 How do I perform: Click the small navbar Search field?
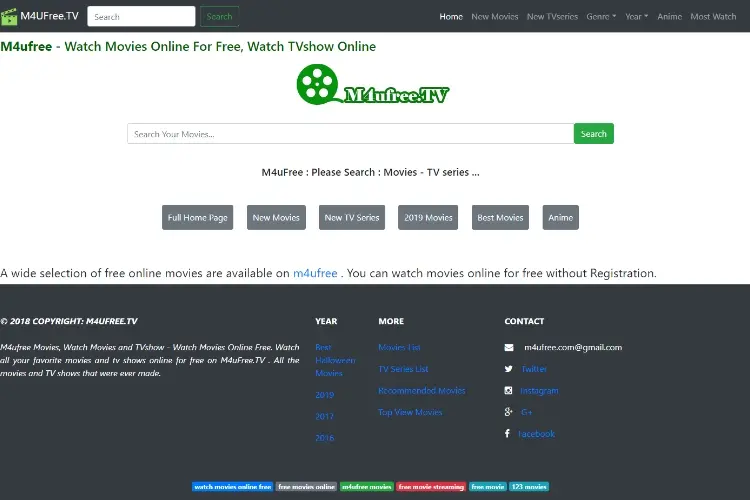(x=141, y=16)
